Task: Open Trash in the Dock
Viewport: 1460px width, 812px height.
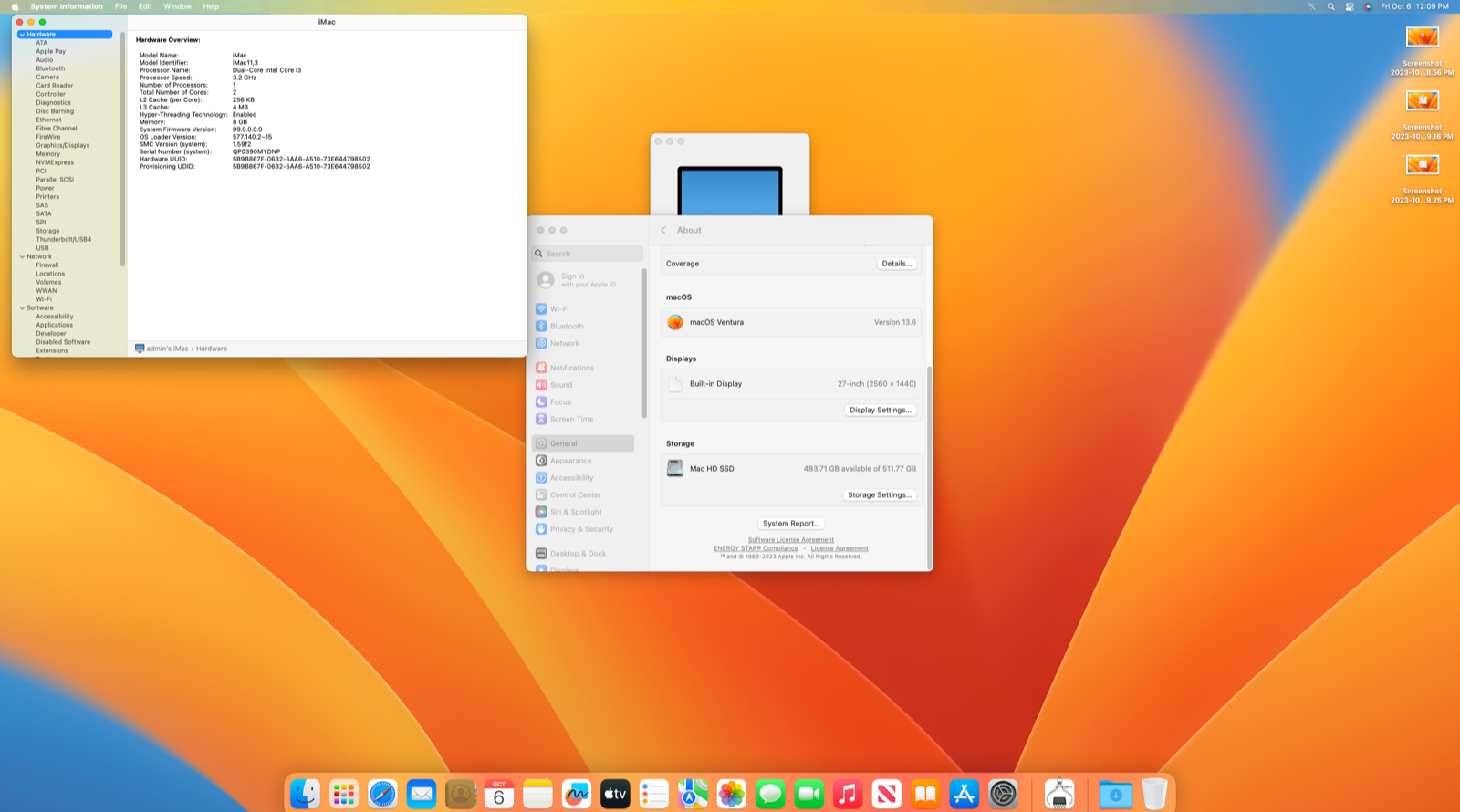Action: [1154, 794]
